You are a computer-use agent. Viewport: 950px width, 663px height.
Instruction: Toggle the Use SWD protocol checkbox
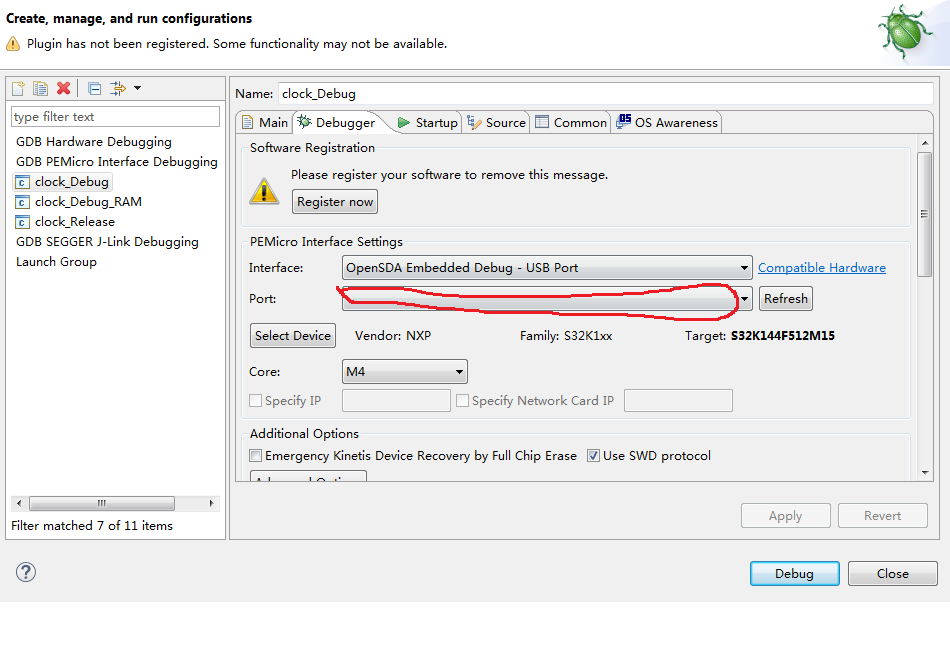pyautogui.click(x=594, y=456)
